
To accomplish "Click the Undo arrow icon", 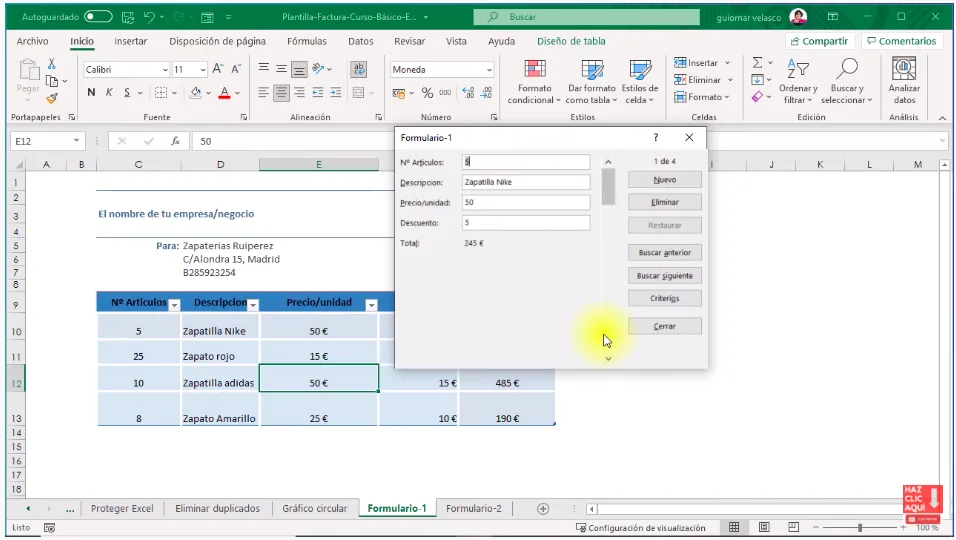I will (x=149, y=17).
